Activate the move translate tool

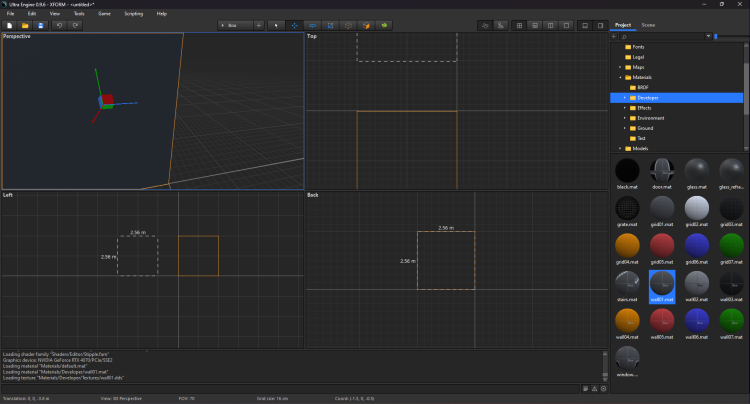click(294, 24)
